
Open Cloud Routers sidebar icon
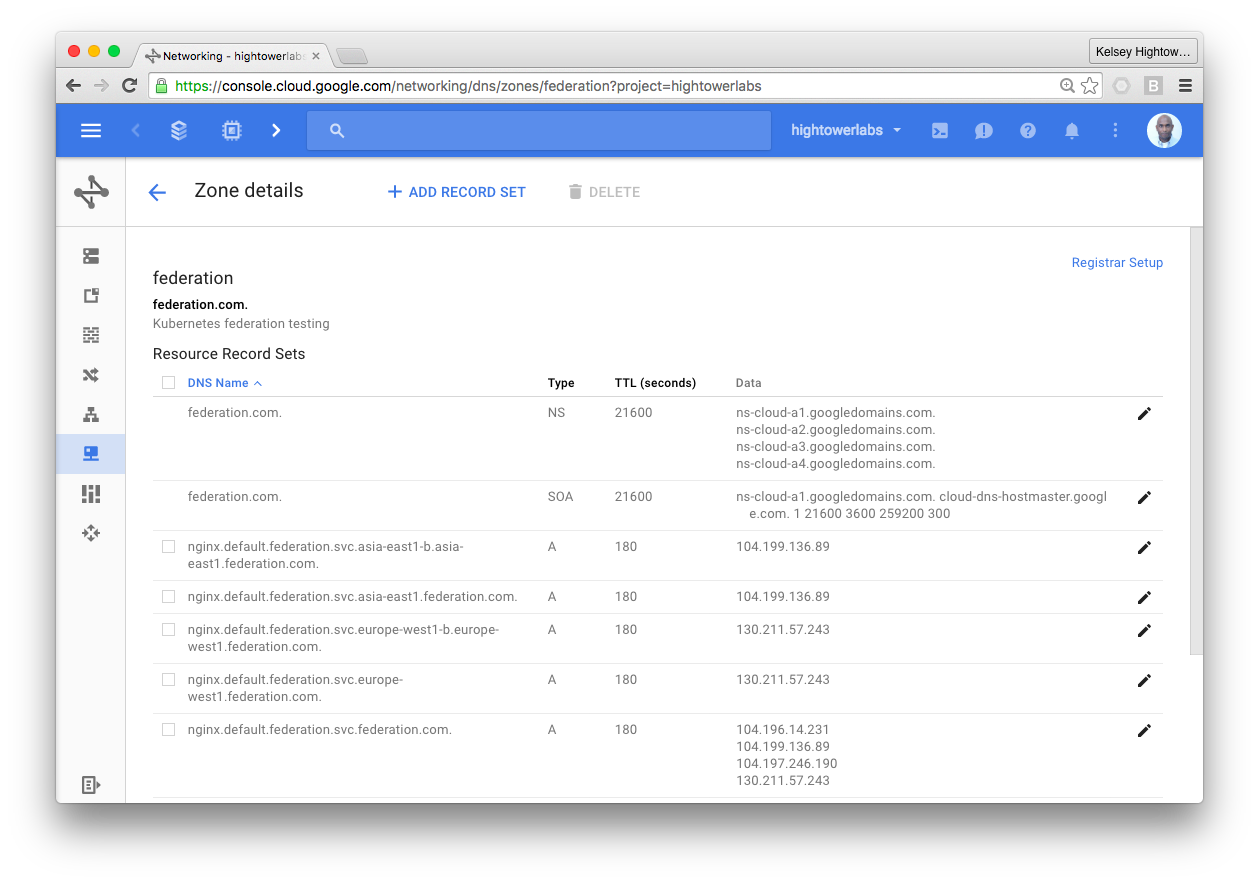click(91, 533)
